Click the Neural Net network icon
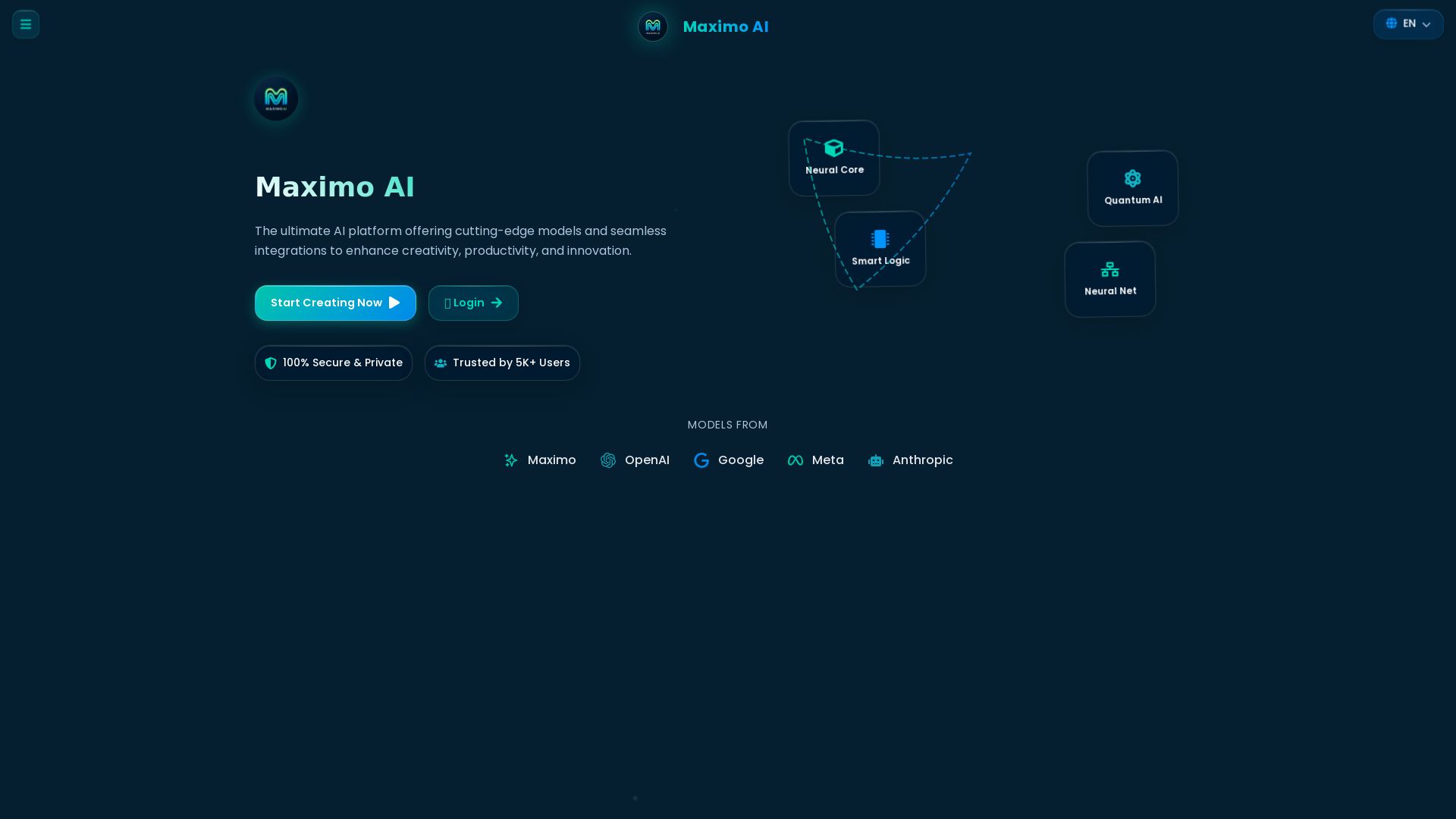The height and width of the screenshot is (819, 1456). [x=1109, y=269]
